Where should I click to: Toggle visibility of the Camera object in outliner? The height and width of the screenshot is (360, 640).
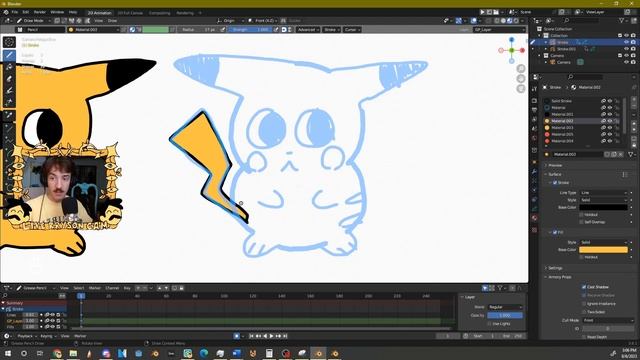(x=626, y=62)
